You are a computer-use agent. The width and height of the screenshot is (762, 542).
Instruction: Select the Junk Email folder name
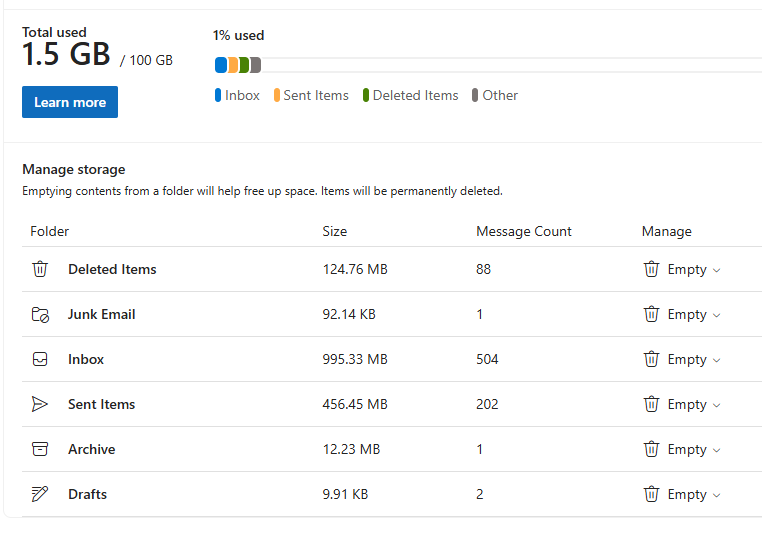coord(102,315)
